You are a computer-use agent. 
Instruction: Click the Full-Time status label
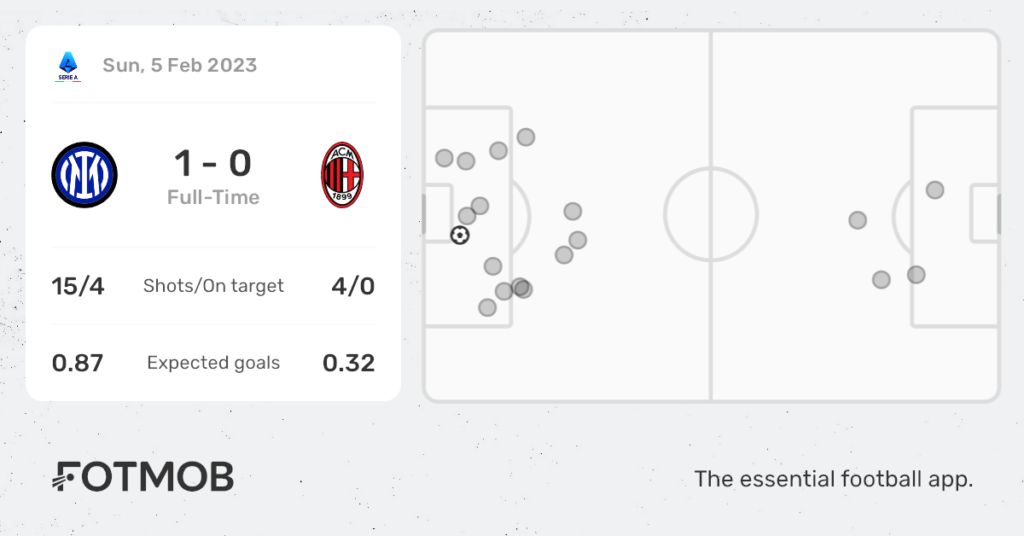pos(213,197)
